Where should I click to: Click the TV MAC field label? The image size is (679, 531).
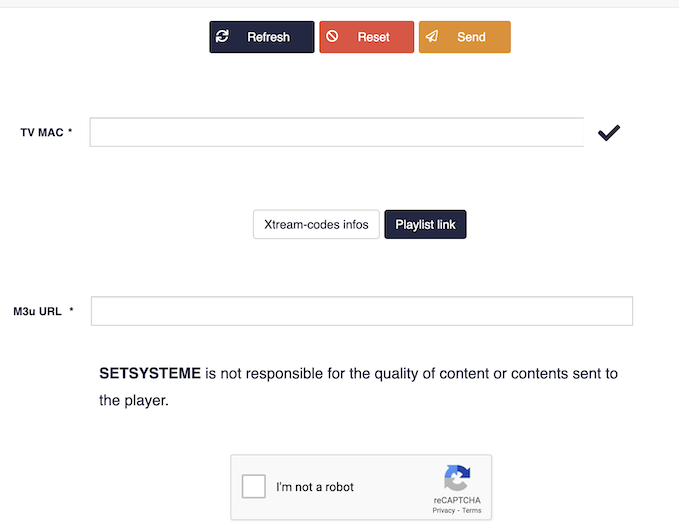coord(46,133)
